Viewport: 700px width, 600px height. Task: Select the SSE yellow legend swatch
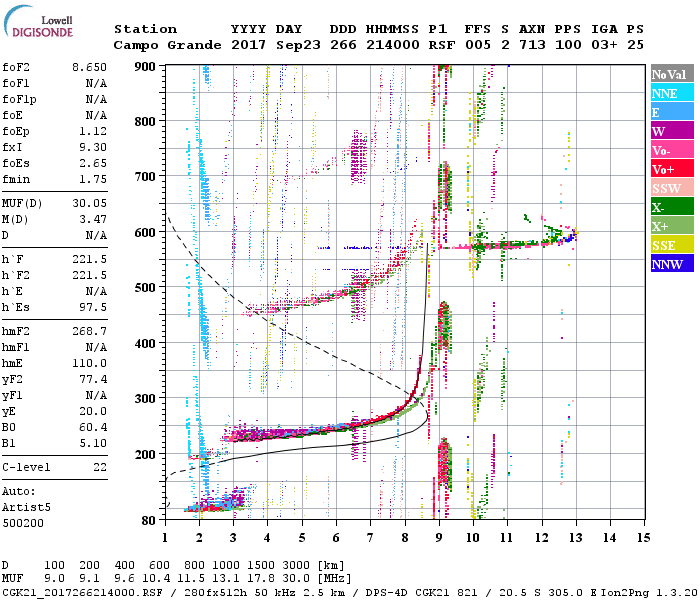pyautogui.click(x=672, y=245)
